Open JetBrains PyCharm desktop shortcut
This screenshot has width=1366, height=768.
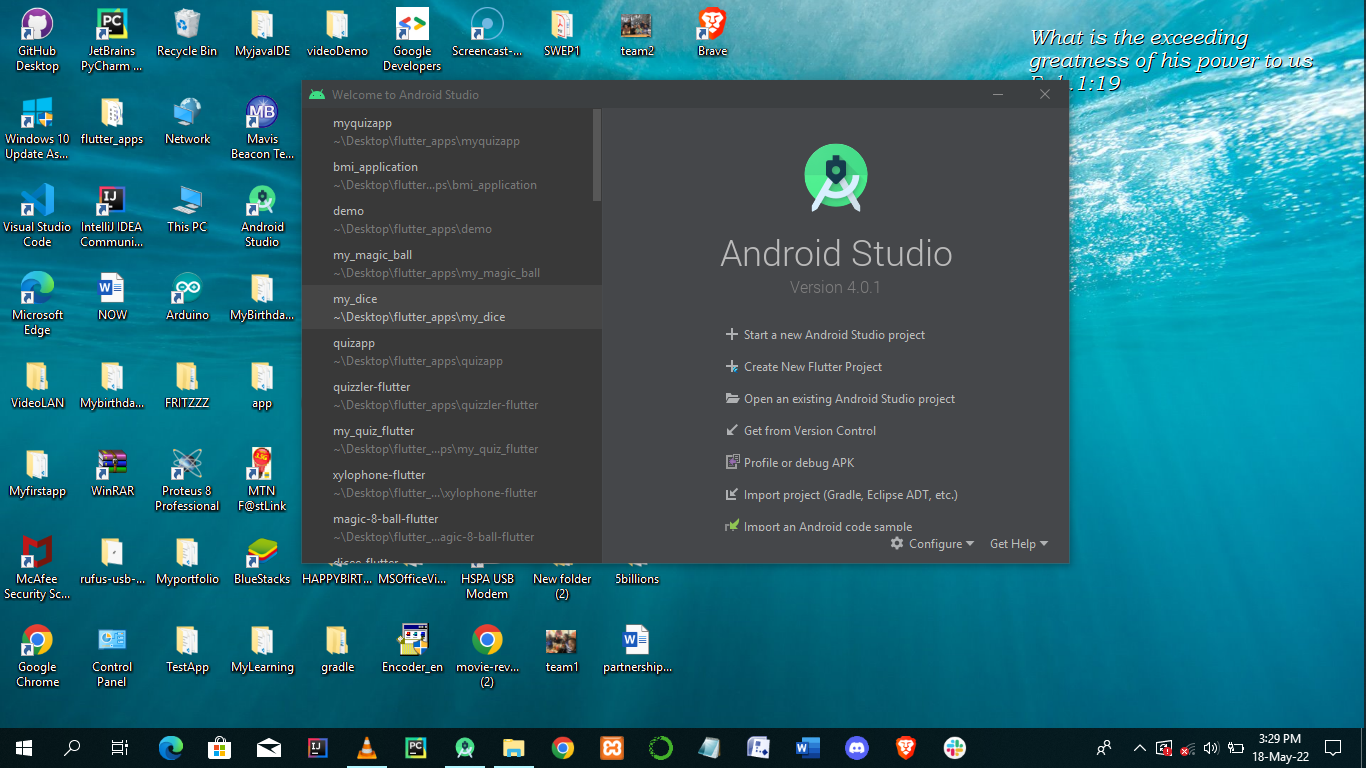pos(112,41)
